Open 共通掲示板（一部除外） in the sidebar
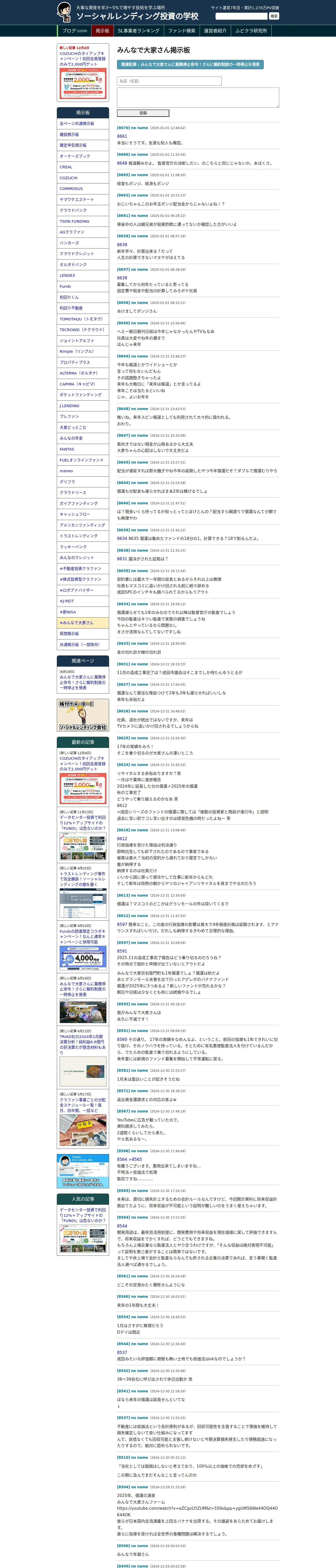This screenshot has height=1568, width=336. (x=83, y=645)
